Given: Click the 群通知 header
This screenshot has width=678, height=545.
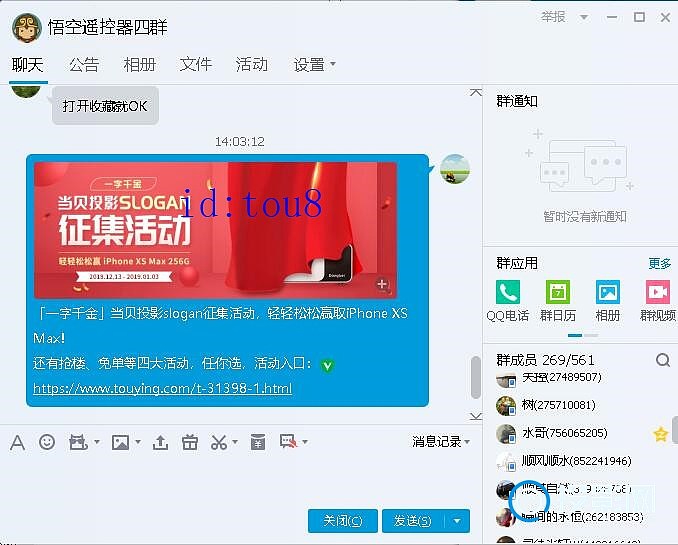Looking at the screenshot, I should click(x=517, y=102).
